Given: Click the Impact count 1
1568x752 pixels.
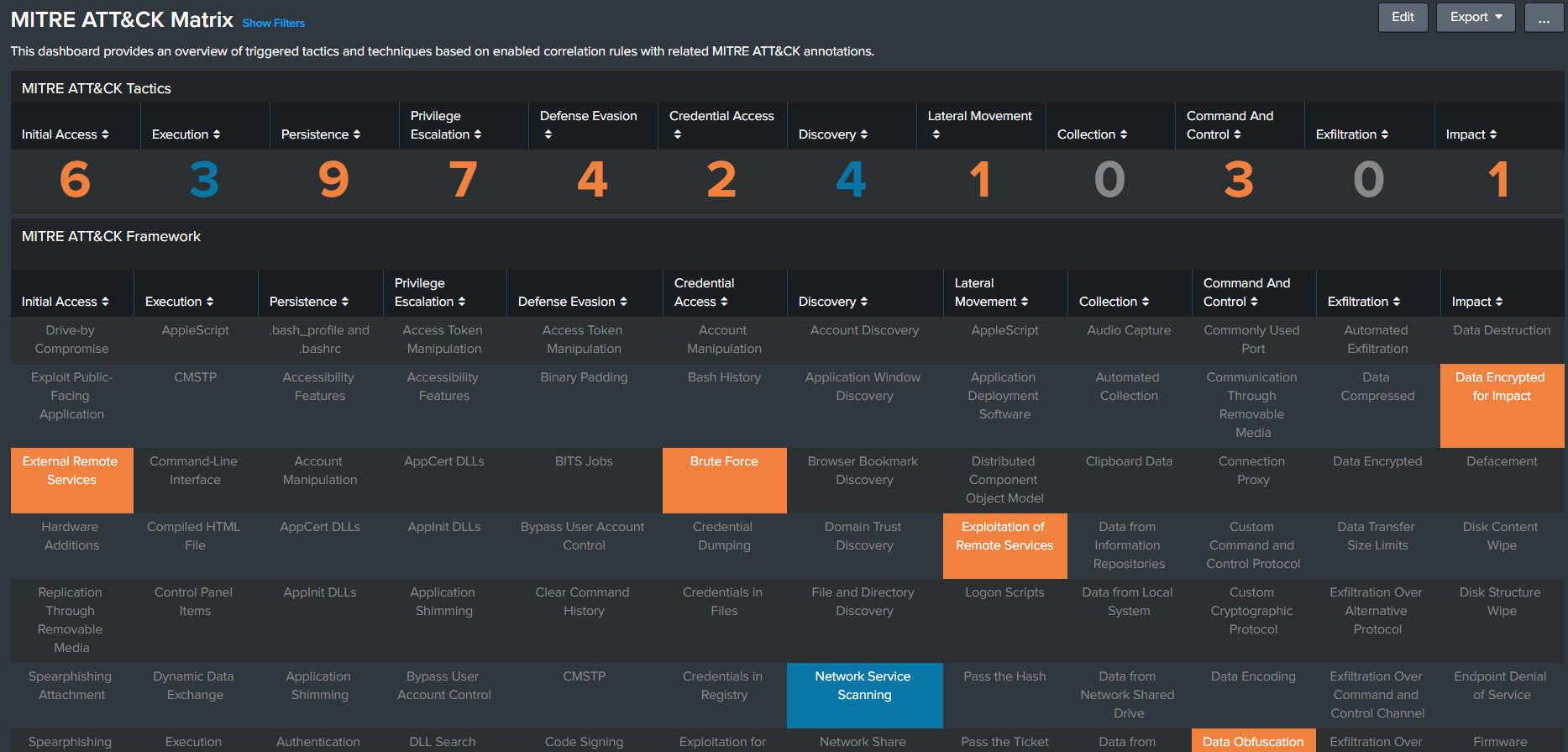Looking at the screenshot, I should pyautogui.click(x=1498, y=180).
